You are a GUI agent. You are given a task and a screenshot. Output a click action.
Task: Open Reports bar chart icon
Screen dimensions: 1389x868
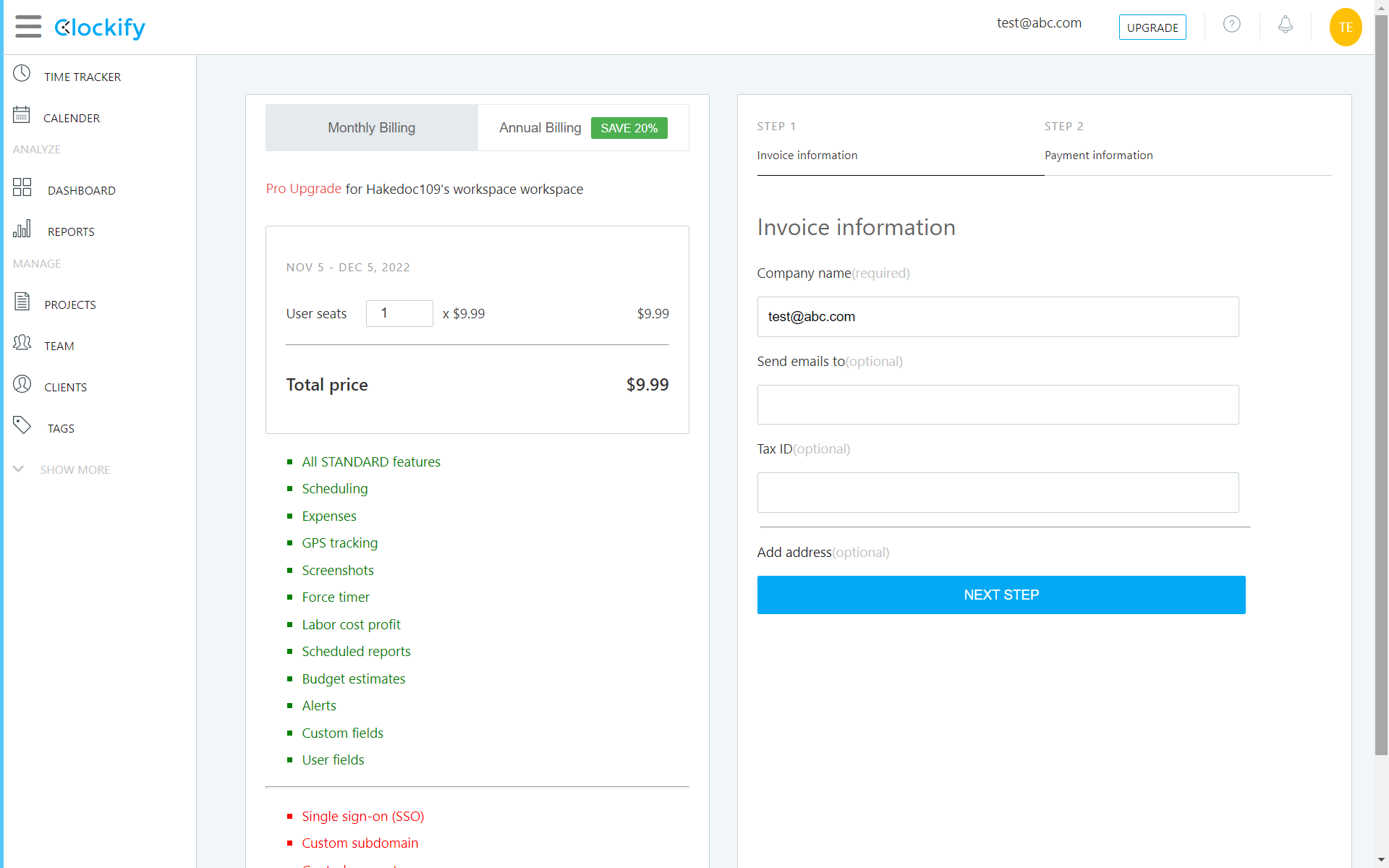click(x=22, y=229)
